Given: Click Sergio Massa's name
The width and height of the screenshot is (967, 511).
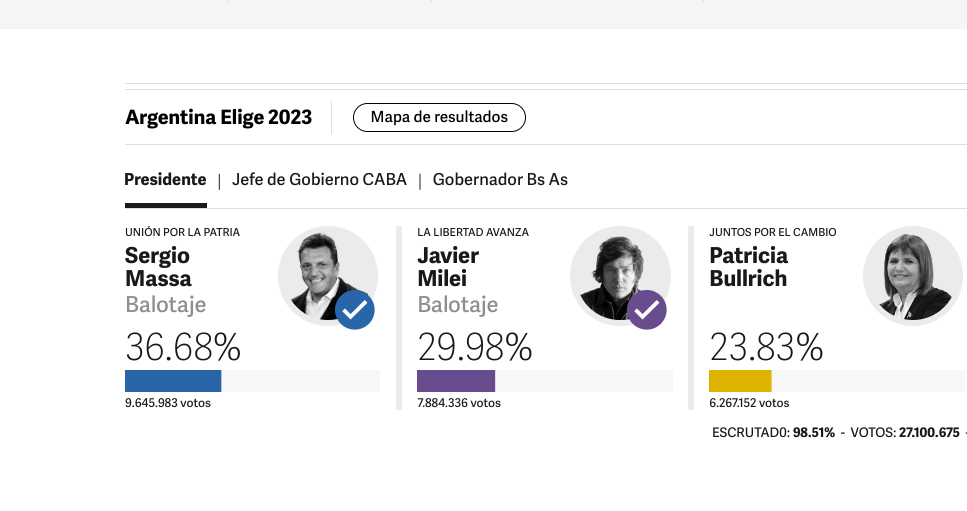Looking at the screenshot, I should [x=158, y=267].
